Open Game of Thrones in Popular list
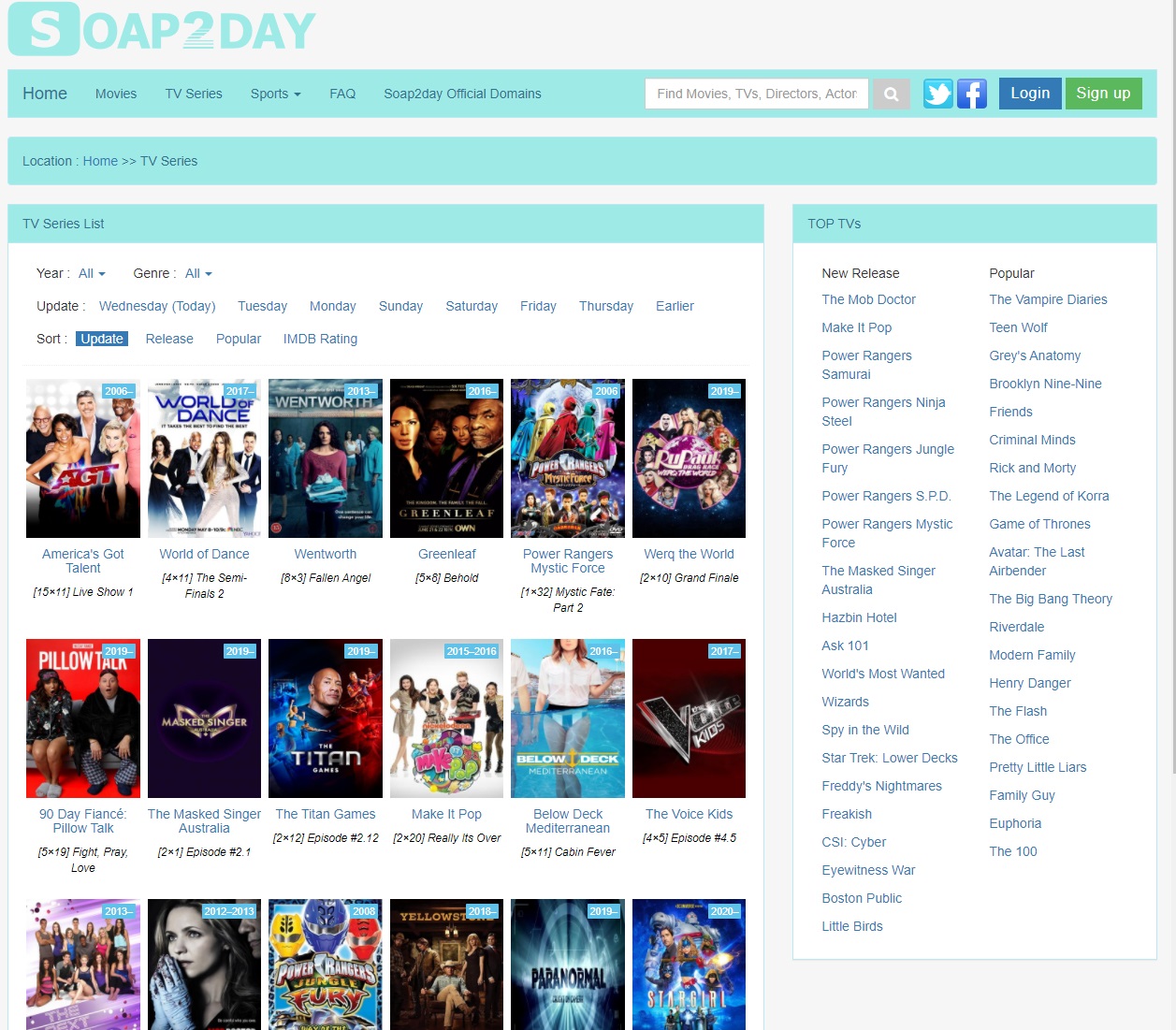This screenshot has width=1176, height=1030. point(1039,524)
